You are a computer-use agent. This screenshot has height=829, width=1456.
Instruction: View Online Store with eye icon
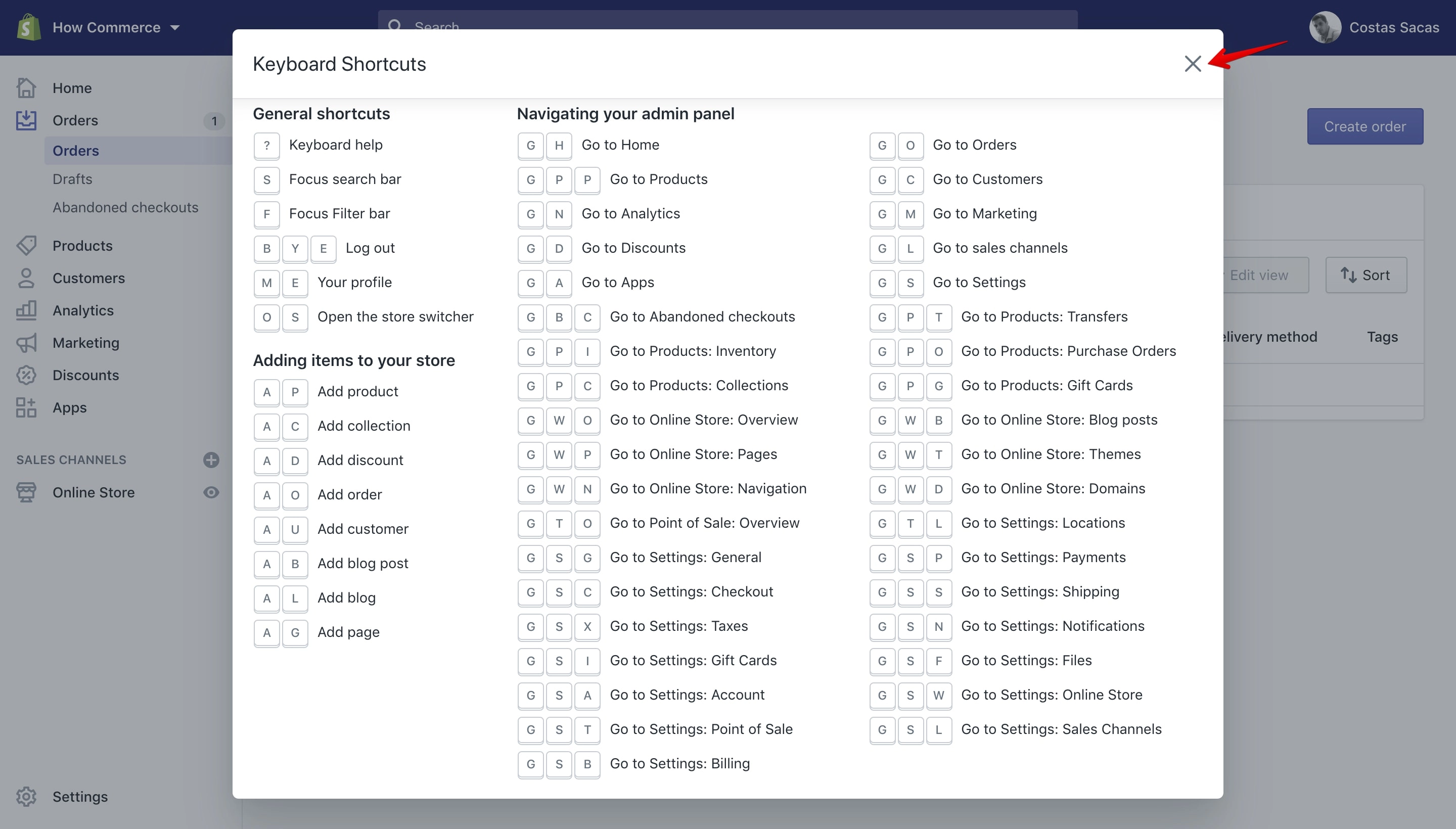click(x=211, y=492)
